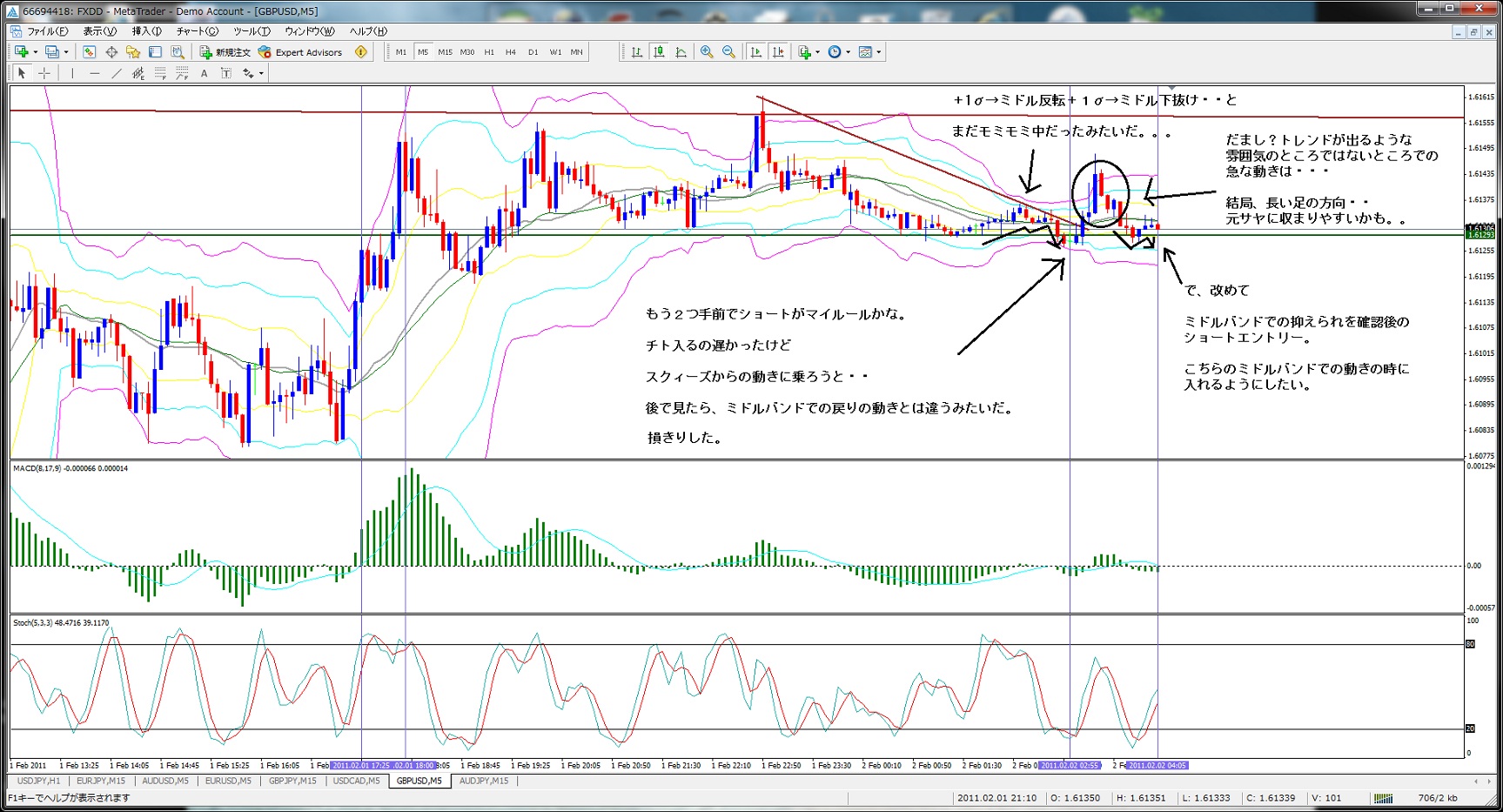Expand the periodicity dropdown arrow
1503x812 pixels.
point(848,52)
